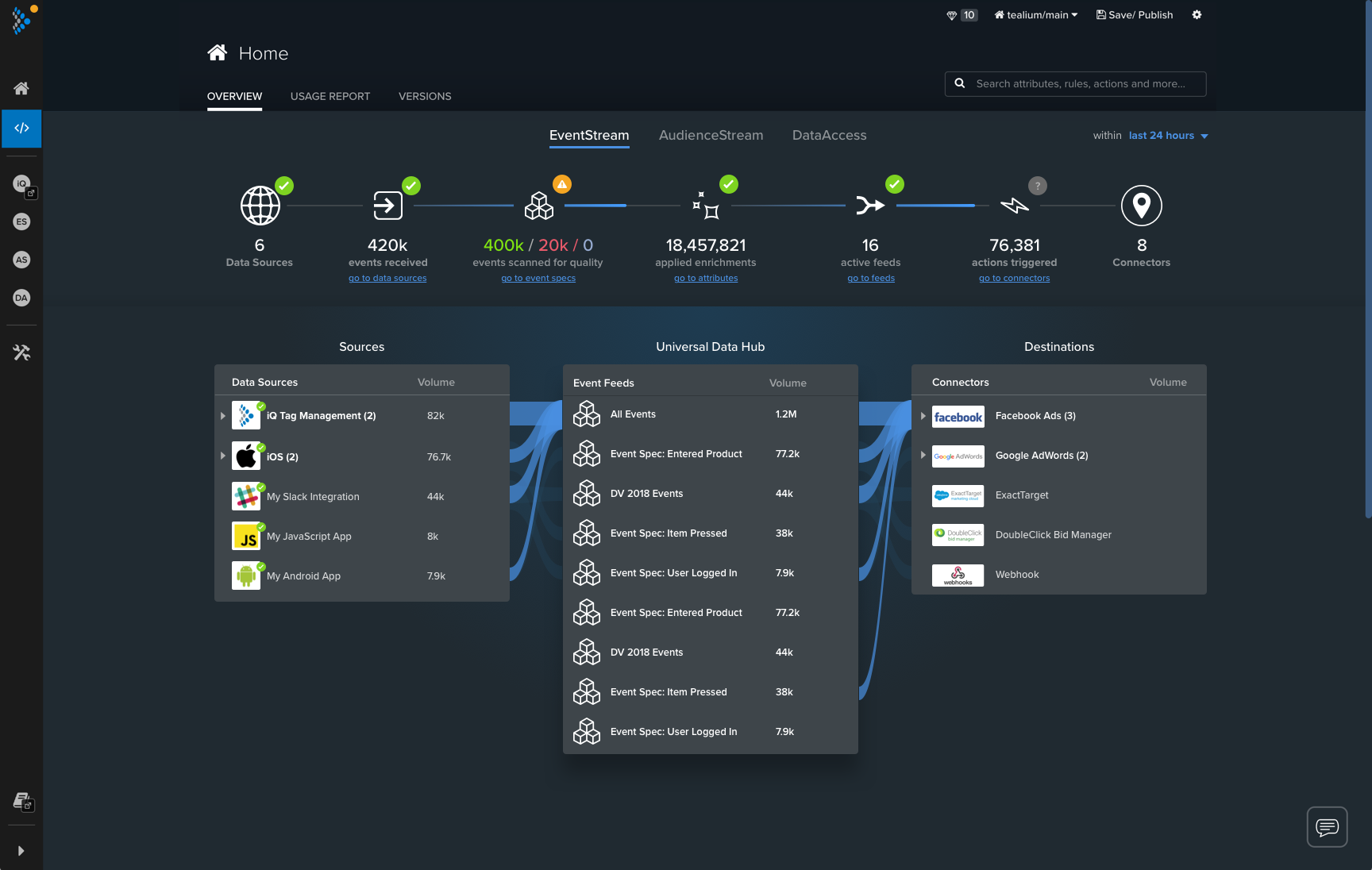Click the events received arrow icon
This screenshot has width=1372, height=870.
click(388, 206)
